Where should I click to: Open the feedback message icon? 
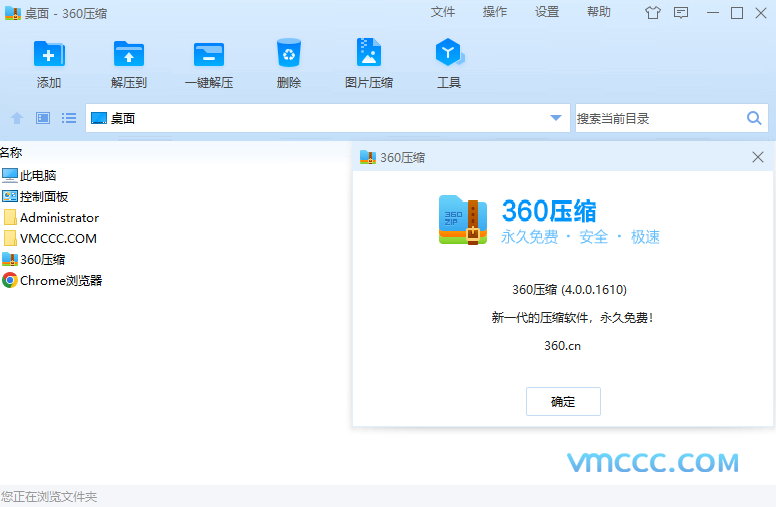click(681, 13)
